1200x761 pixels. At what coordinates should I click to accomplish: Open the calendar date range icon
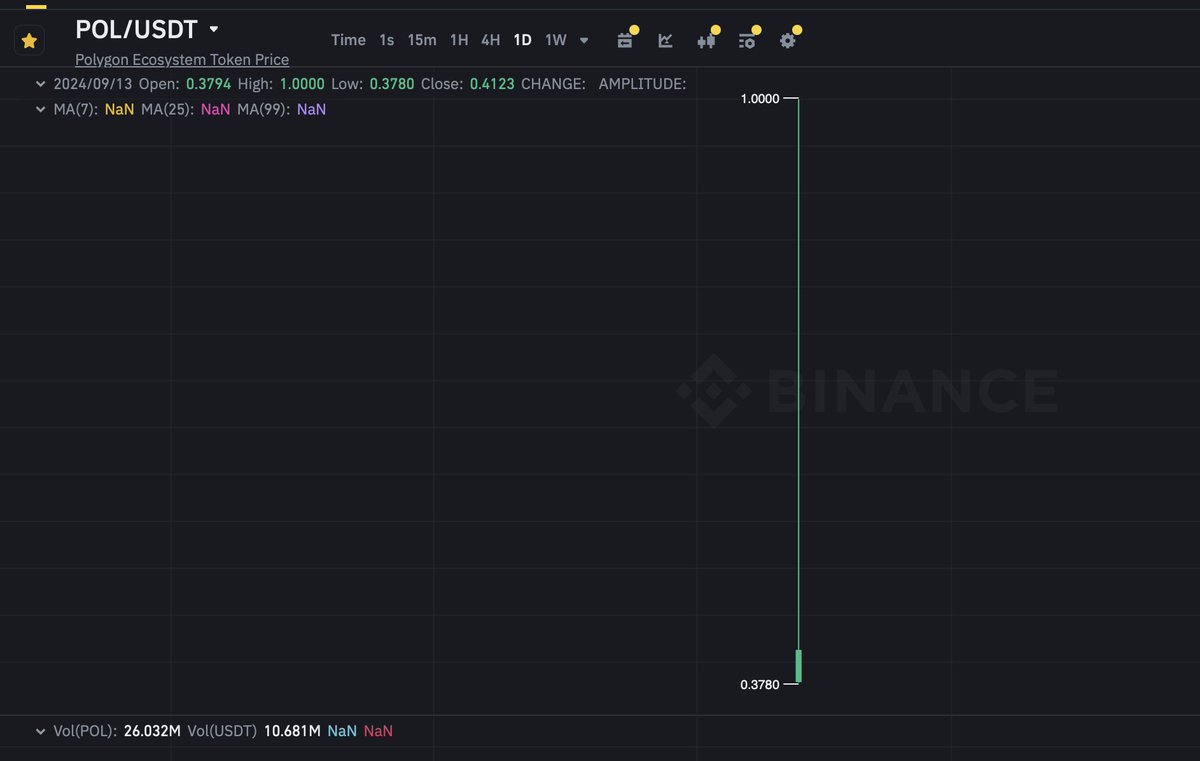(x=625, y=41)
